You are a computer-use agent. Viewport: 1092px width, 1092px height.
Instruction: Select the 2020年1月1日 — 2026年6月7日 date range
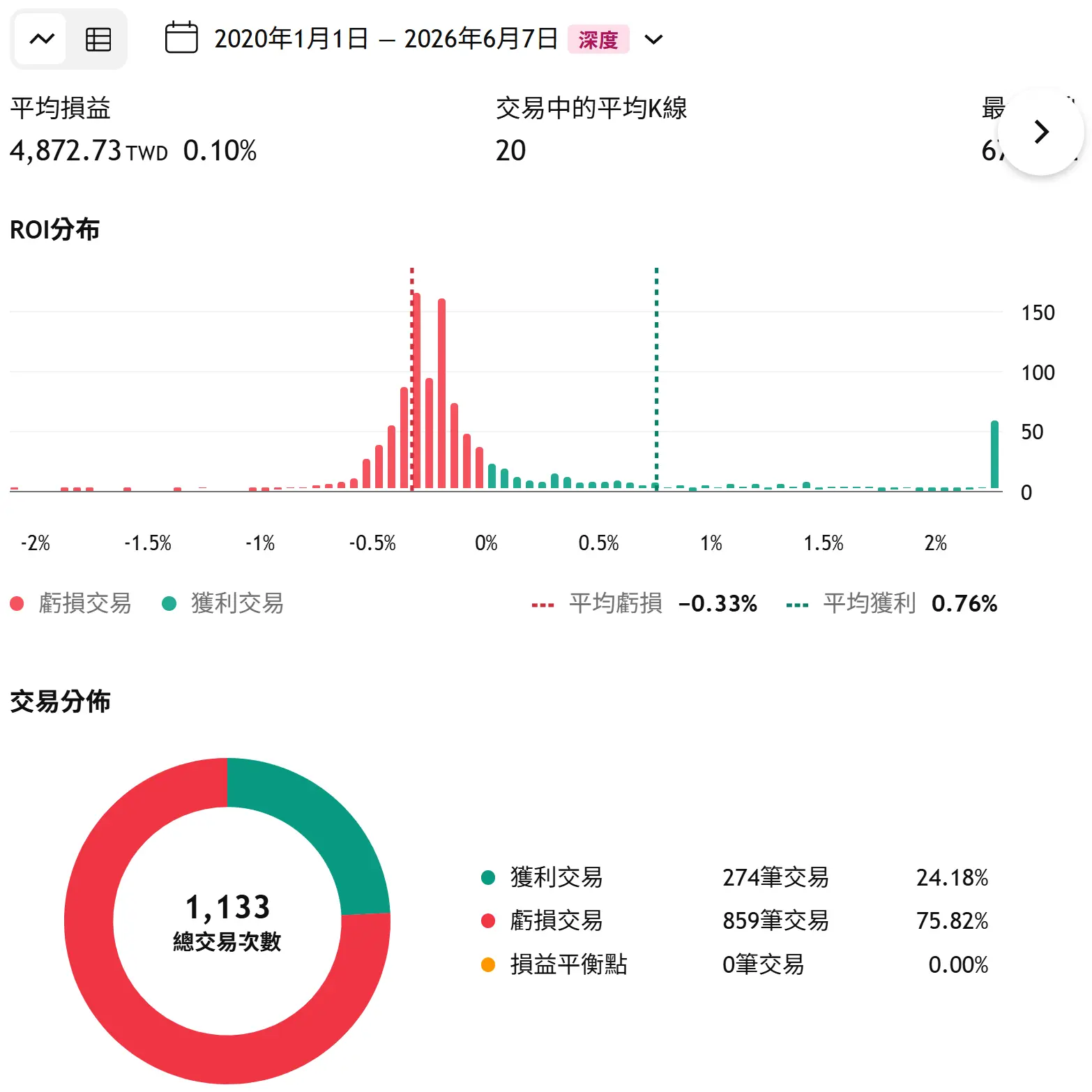pyautogui.click(x=386, y=38)
